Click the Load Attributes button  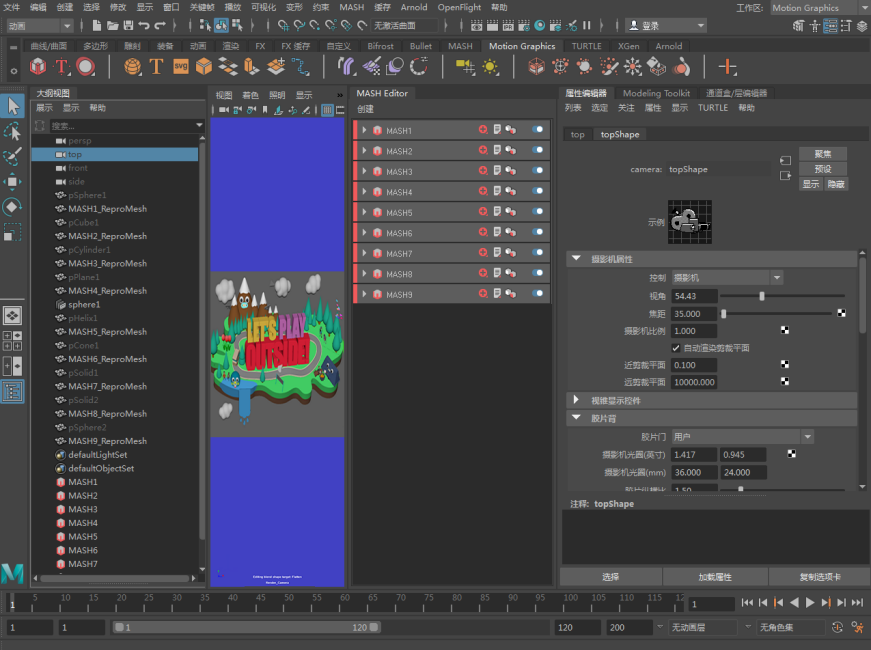[x=715, y=577]
